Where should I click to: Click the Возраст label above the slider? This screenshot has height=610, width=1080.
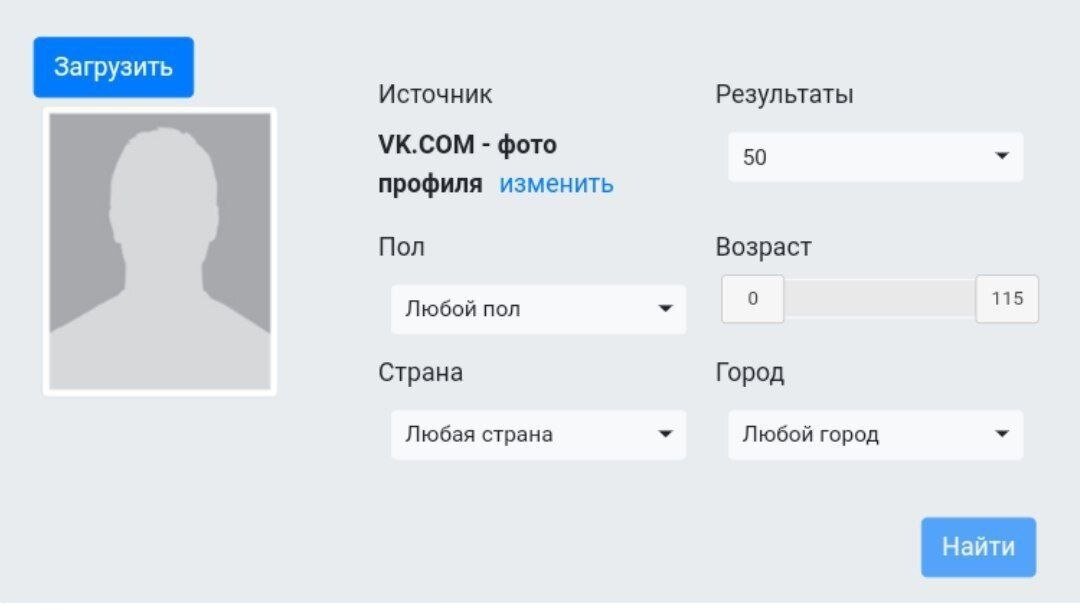(x=763, y=247)
